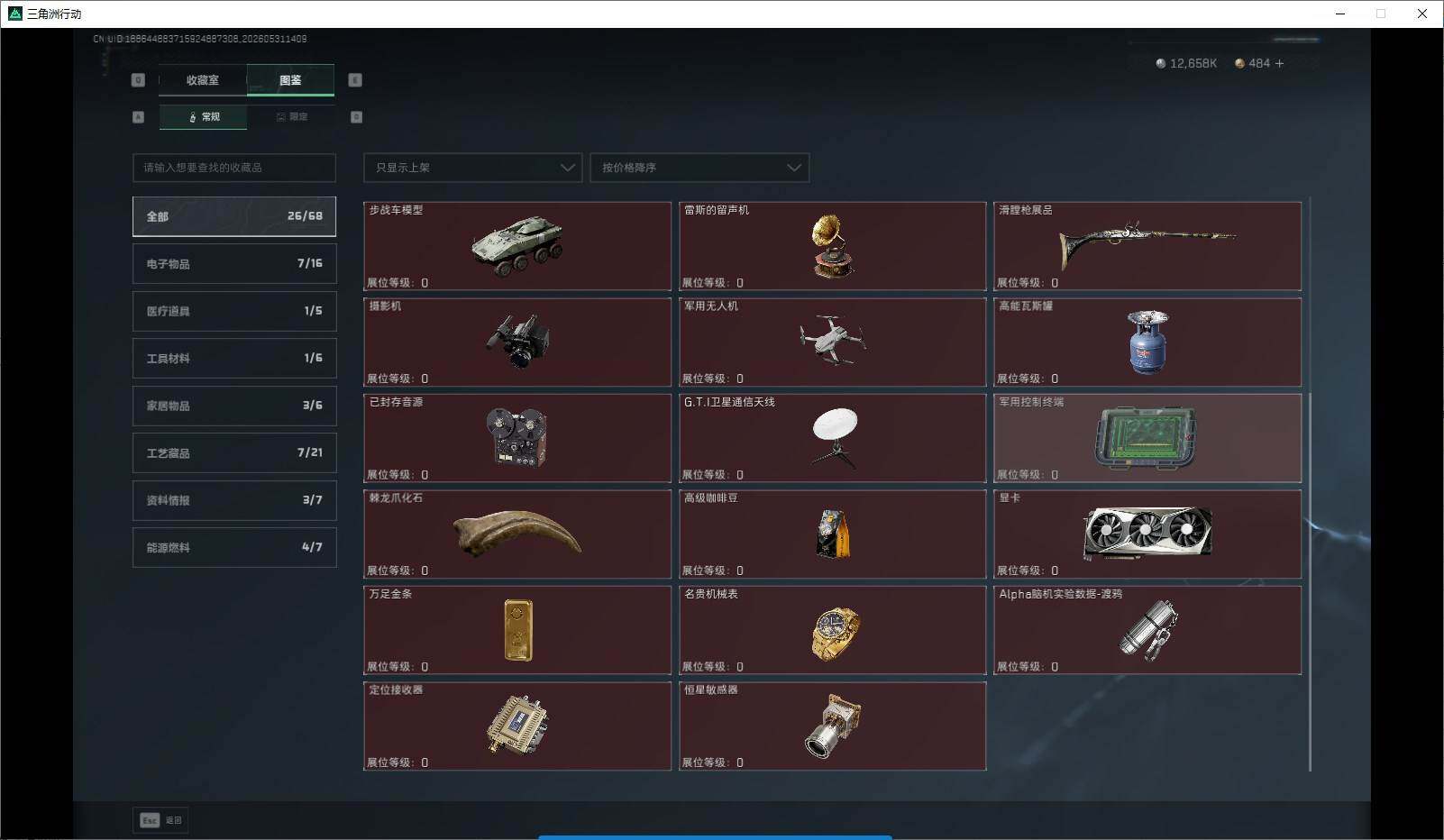The image size is (1444, 840).
Task: Click the left sub-tab key icon before 常规
Action: click(x=138, y=117)
